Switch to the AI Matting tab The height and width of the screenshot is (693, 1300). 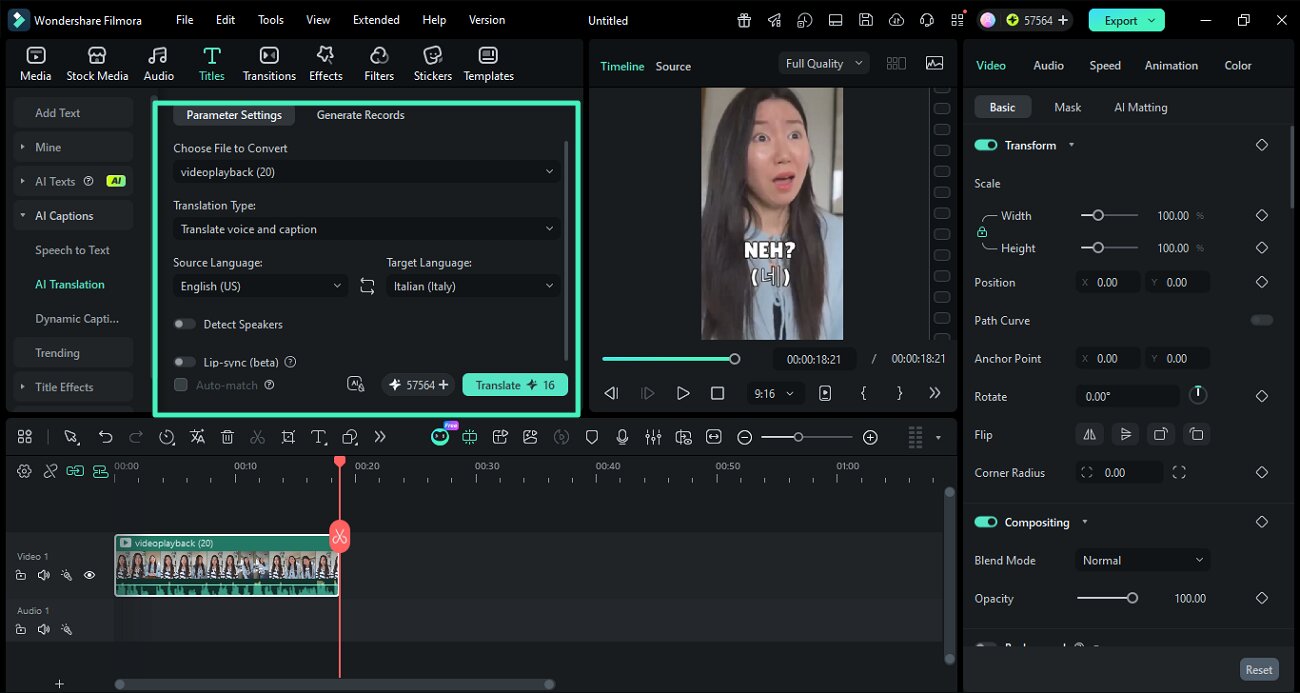(x=1141, y=107)
